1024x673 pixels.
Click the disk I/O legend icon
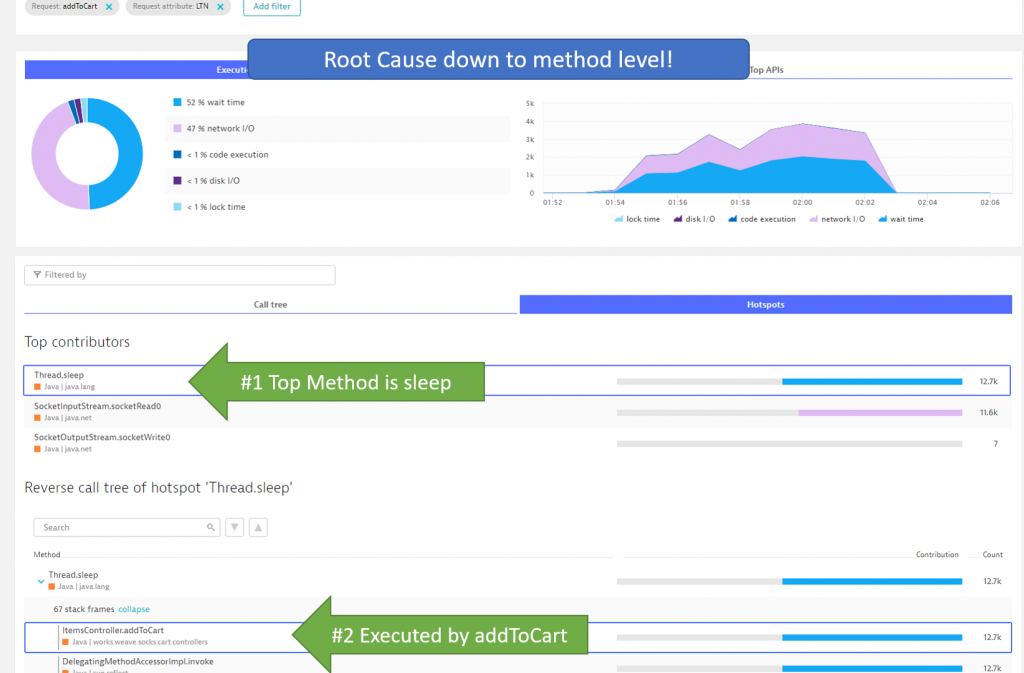tap(679, 218)
